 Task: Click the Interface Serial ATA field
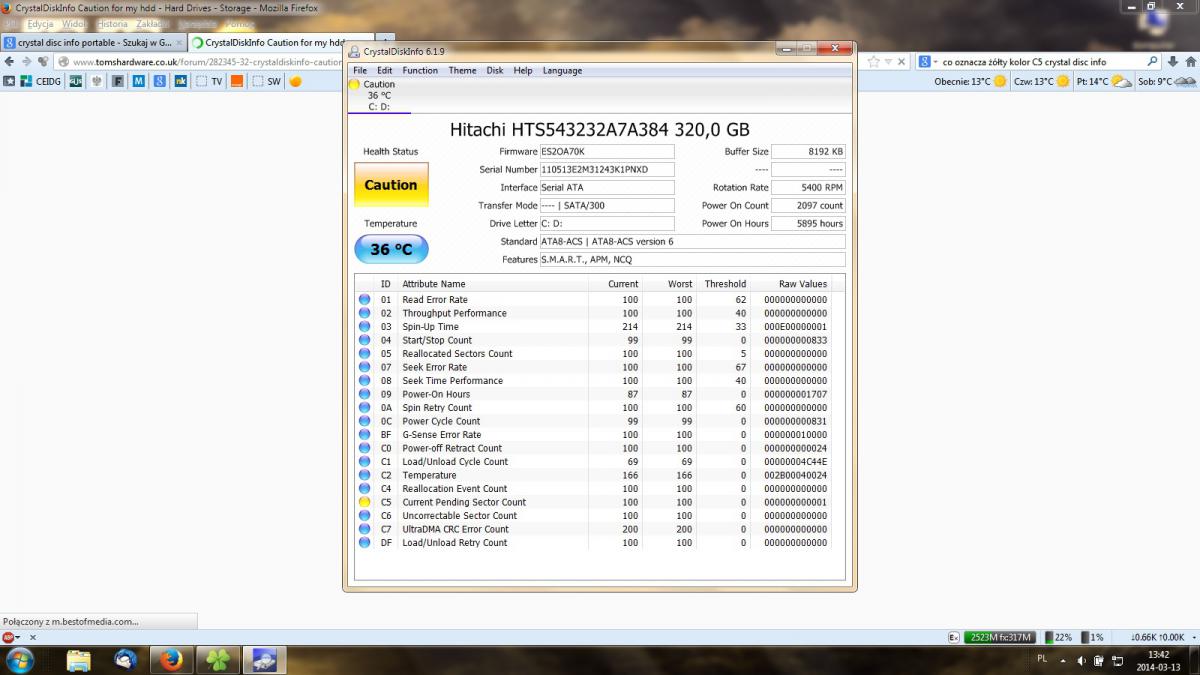point(607,188)
